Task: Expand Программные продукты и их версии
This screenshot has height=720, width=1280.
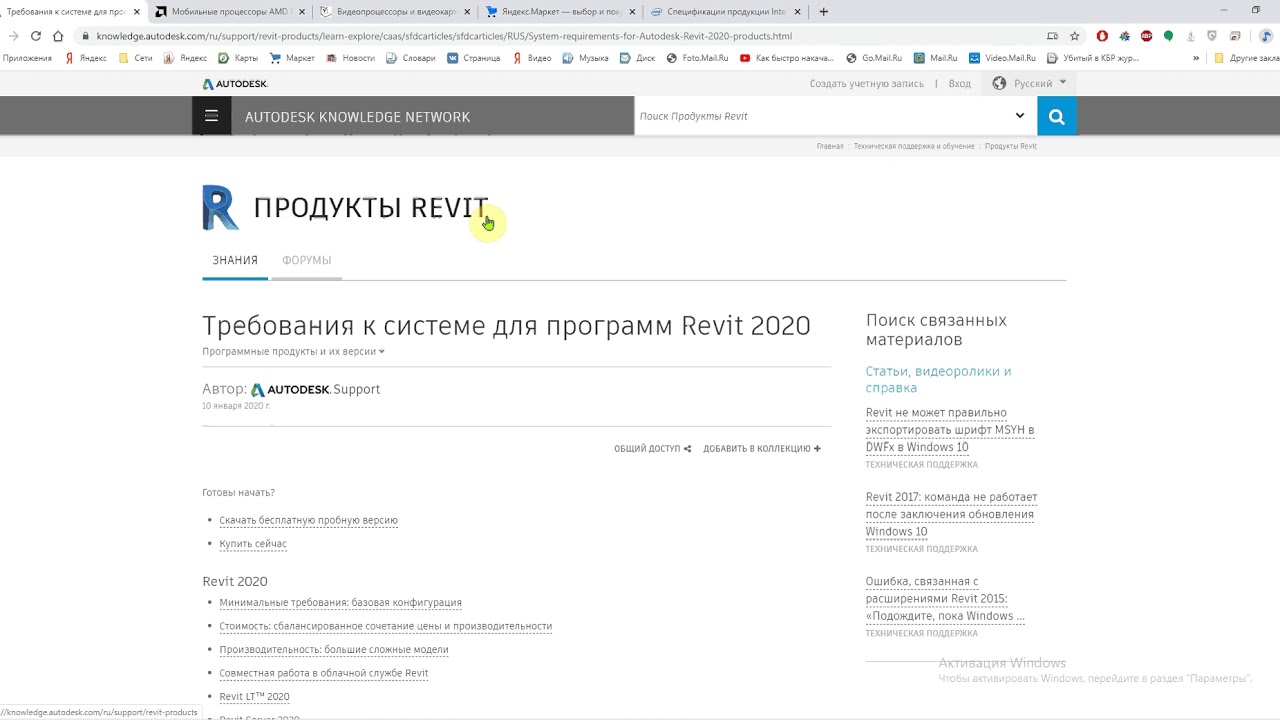Action: [x=293, y=352]
